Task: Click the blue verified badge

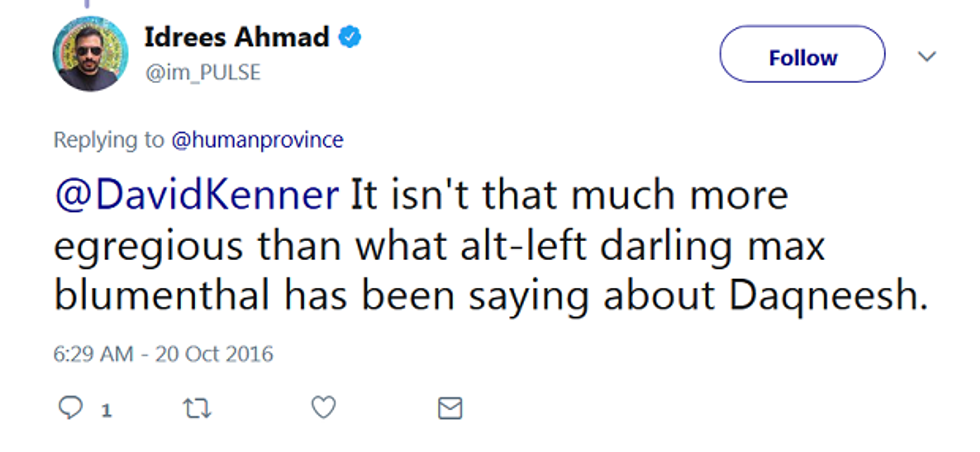Action: point(350,38)
